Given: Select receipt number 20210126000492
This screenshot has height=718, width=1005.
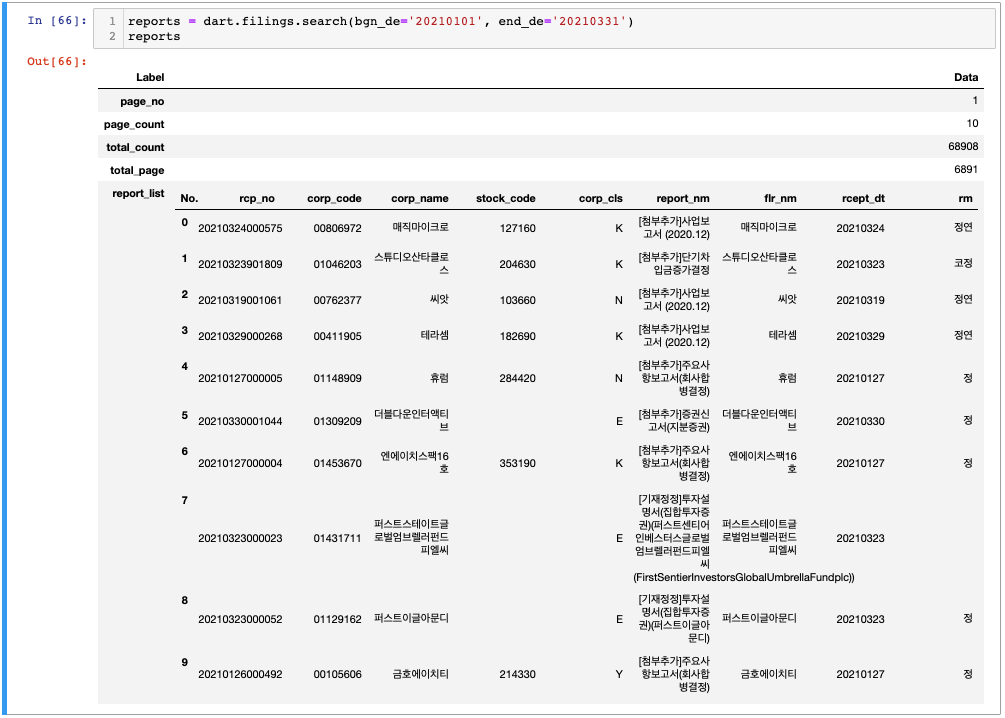Looking at the screenshot, I should pos(240,674).
